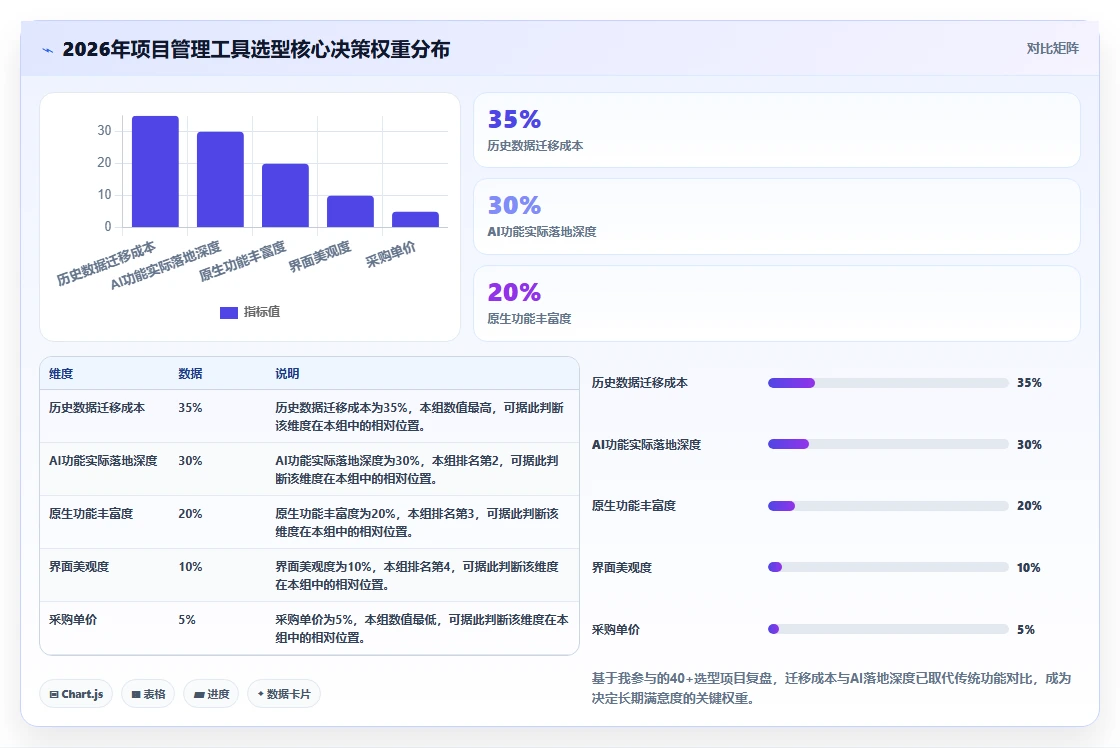Select table cell 采购单价

[73, 619]
